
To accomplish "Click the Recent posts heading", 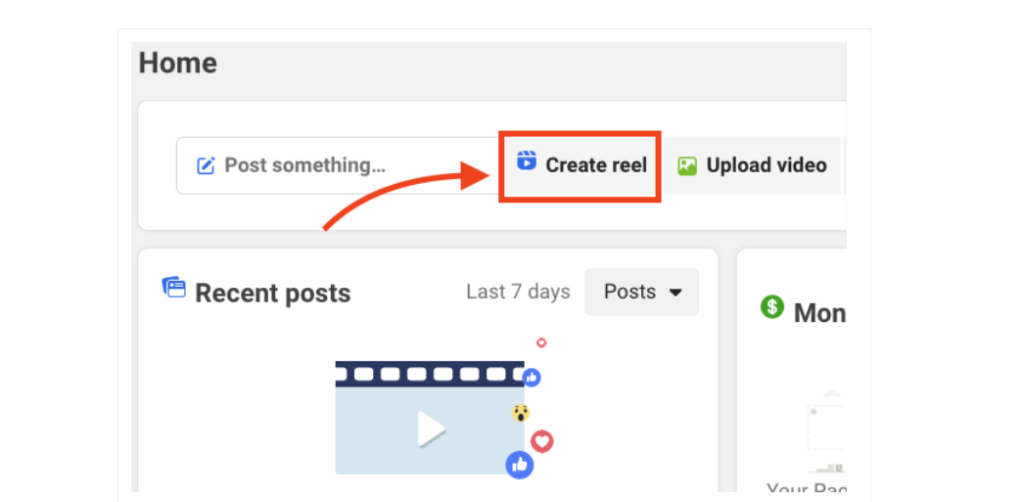I will [x=272, y=293].
